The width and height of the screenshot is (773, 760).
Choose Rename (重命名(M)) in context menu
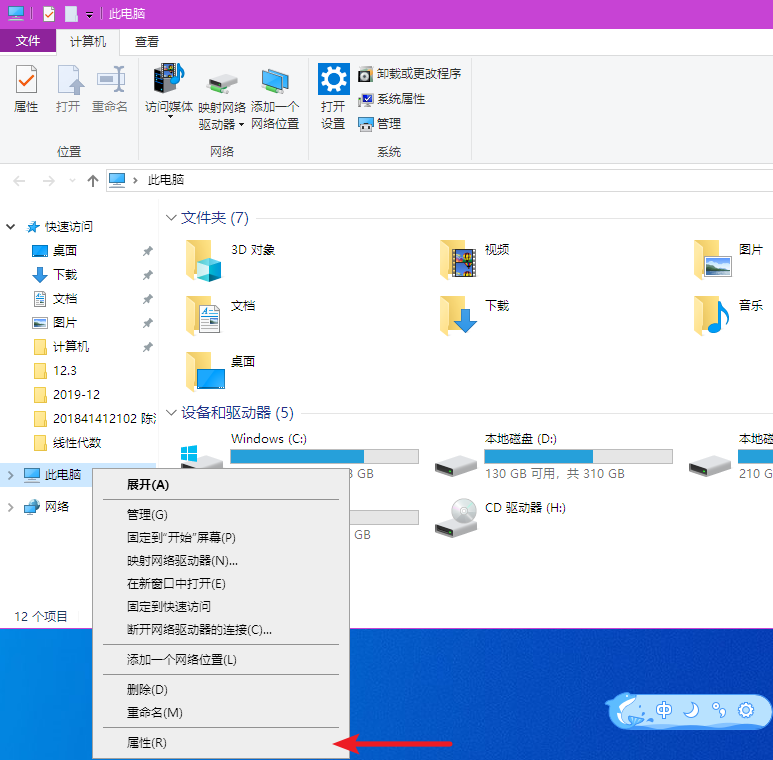point(221,713)
